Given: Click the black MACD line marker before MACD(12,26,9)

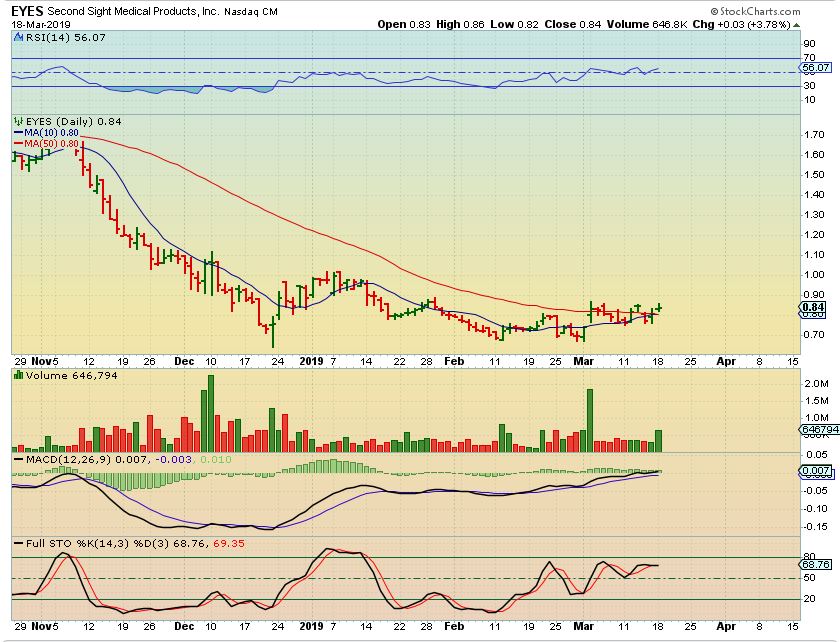Looking at the screenshot, I should point(18,460).
